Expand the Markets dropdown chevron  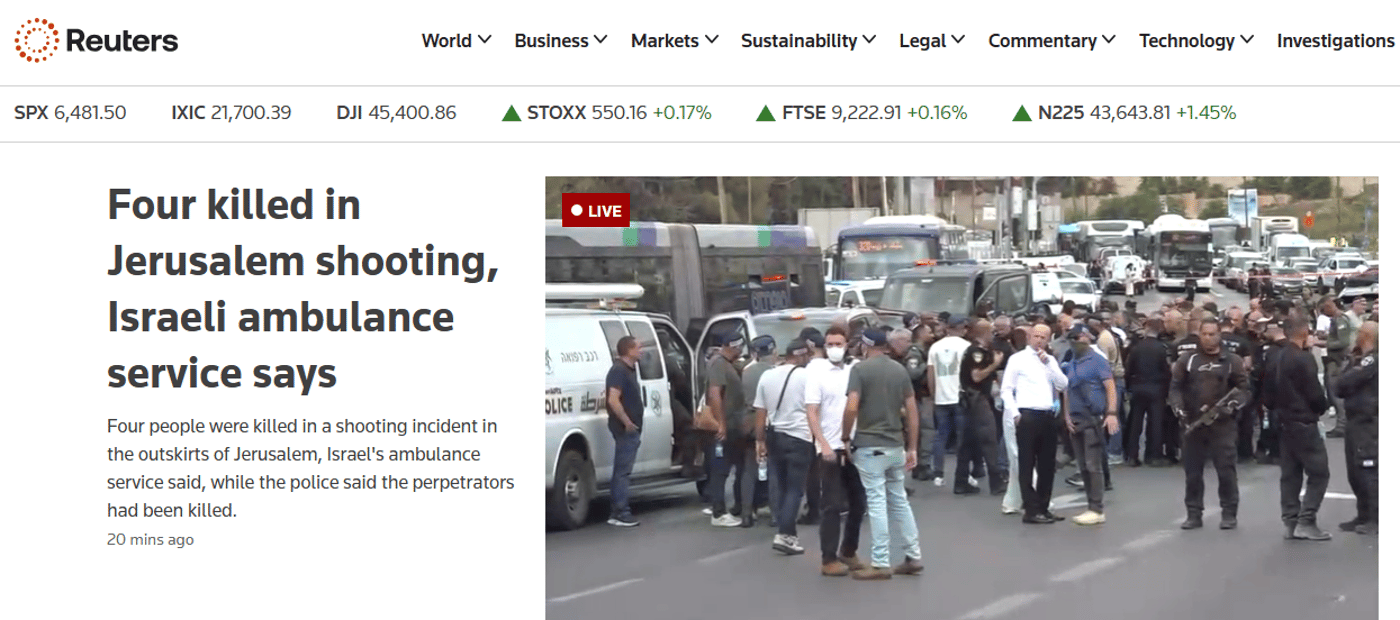coord(711,40)
